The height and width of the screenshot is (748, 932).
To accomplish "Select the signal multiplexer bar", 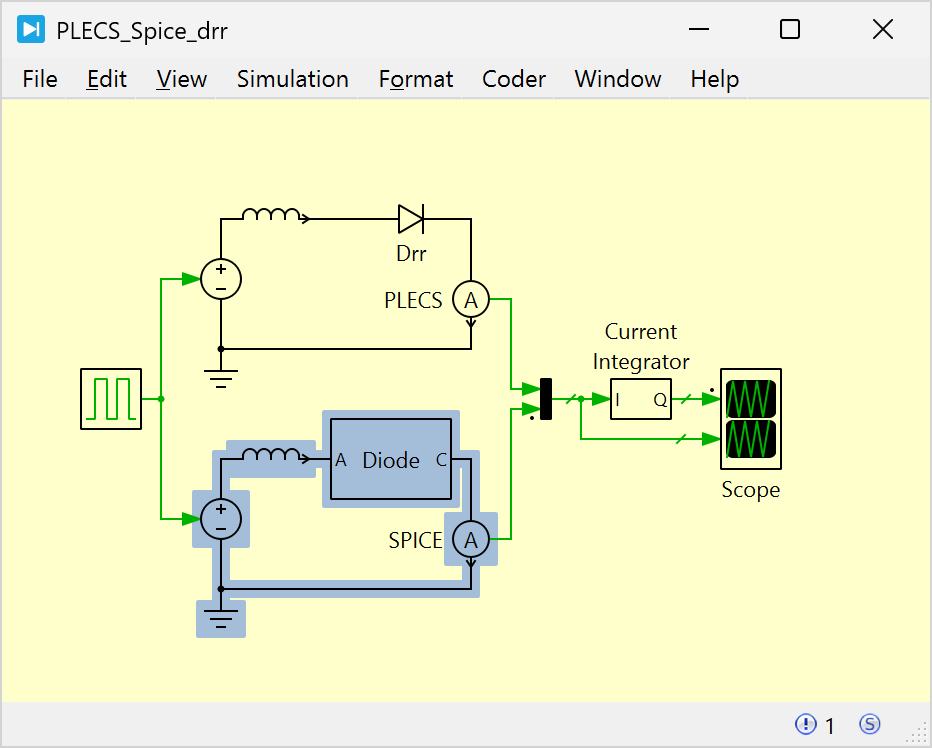I will click(x=546, y=399).
